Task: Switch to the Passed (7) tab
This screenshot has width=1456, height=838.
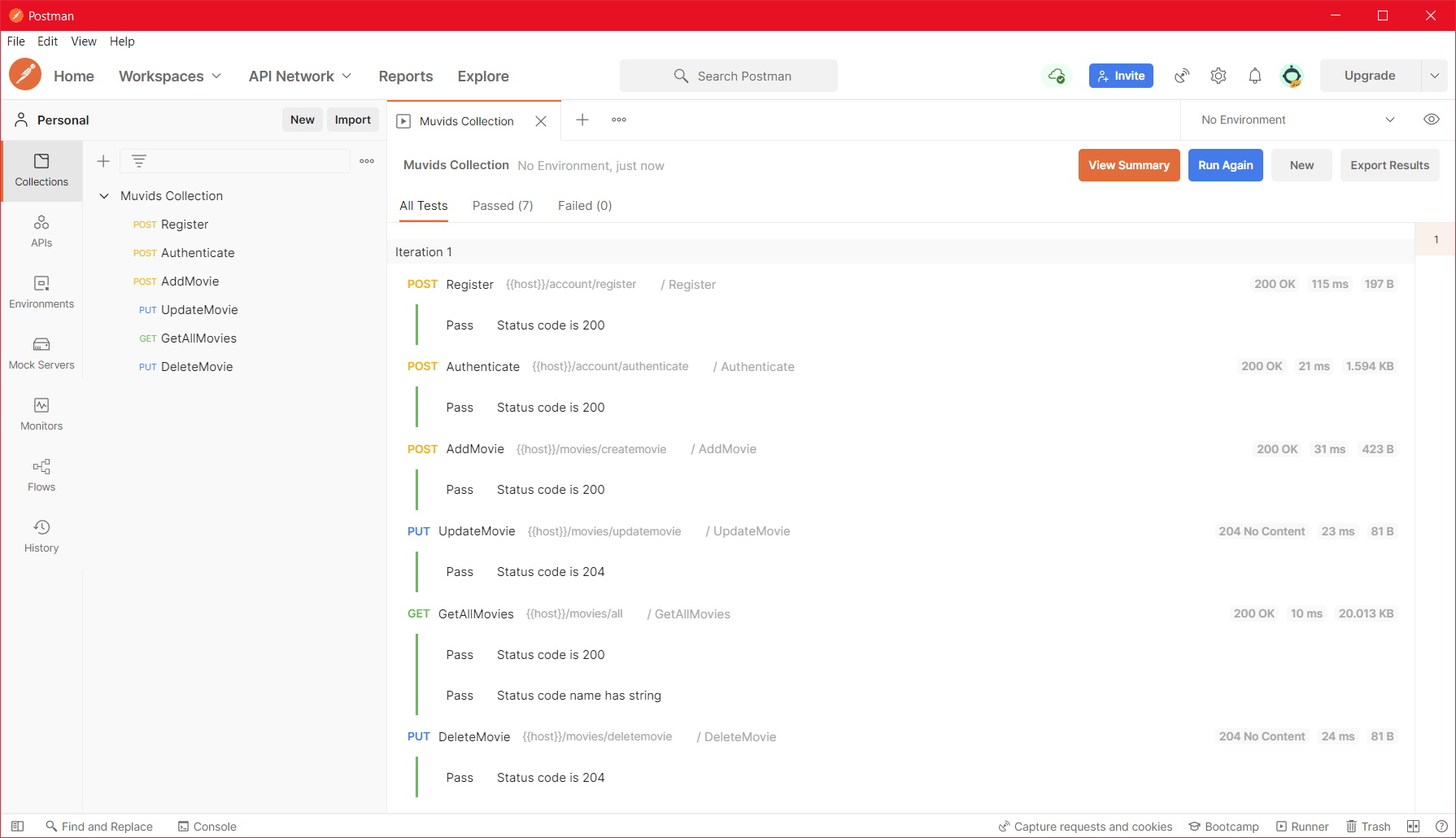Action: click(503, 206)
